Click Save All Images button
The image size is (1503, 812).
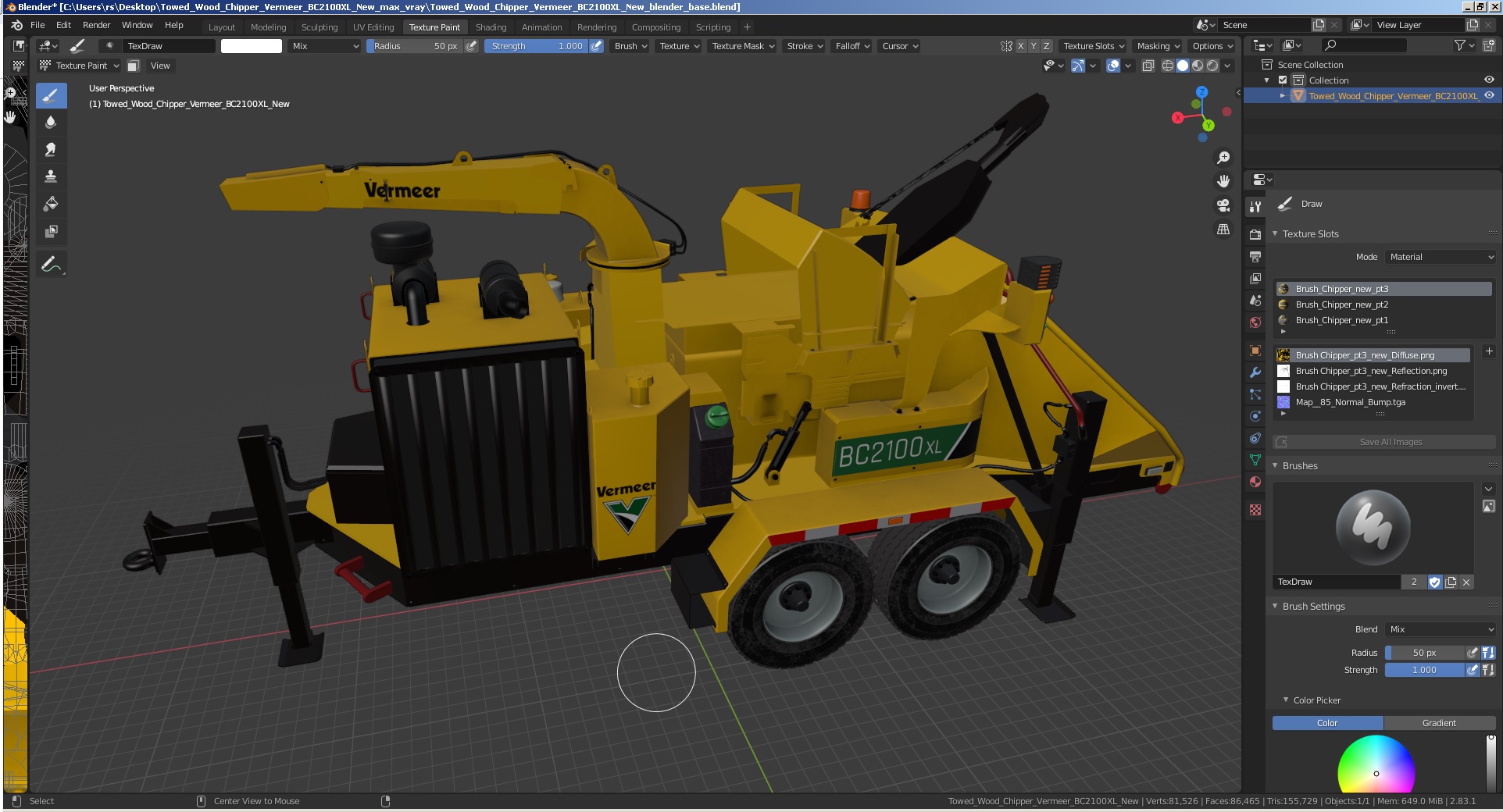click(x=1384, y=442)
